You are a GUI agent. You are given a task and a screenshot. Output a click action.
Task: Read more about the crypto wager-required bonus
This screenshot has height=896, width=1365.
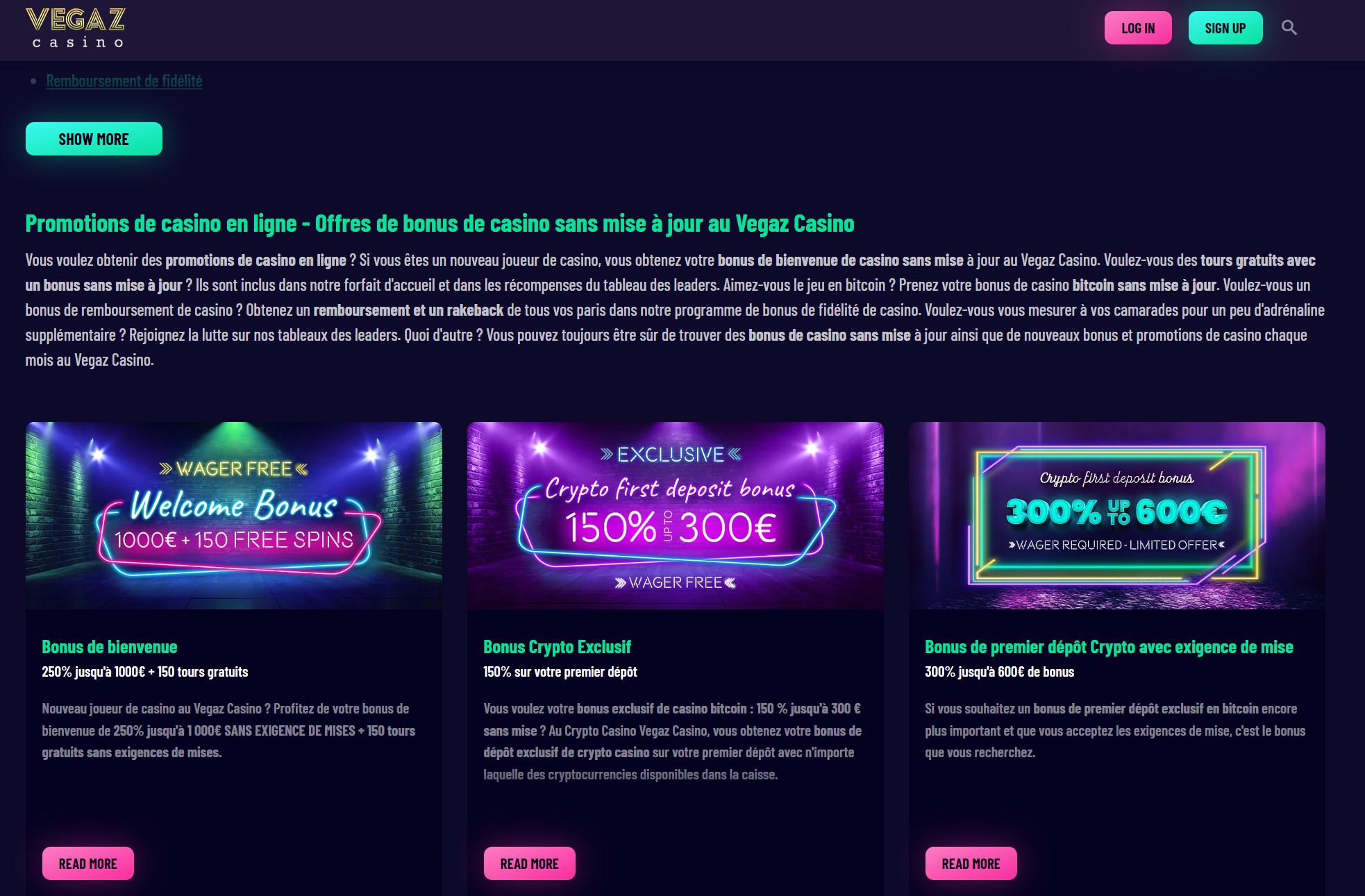point(971,863)
